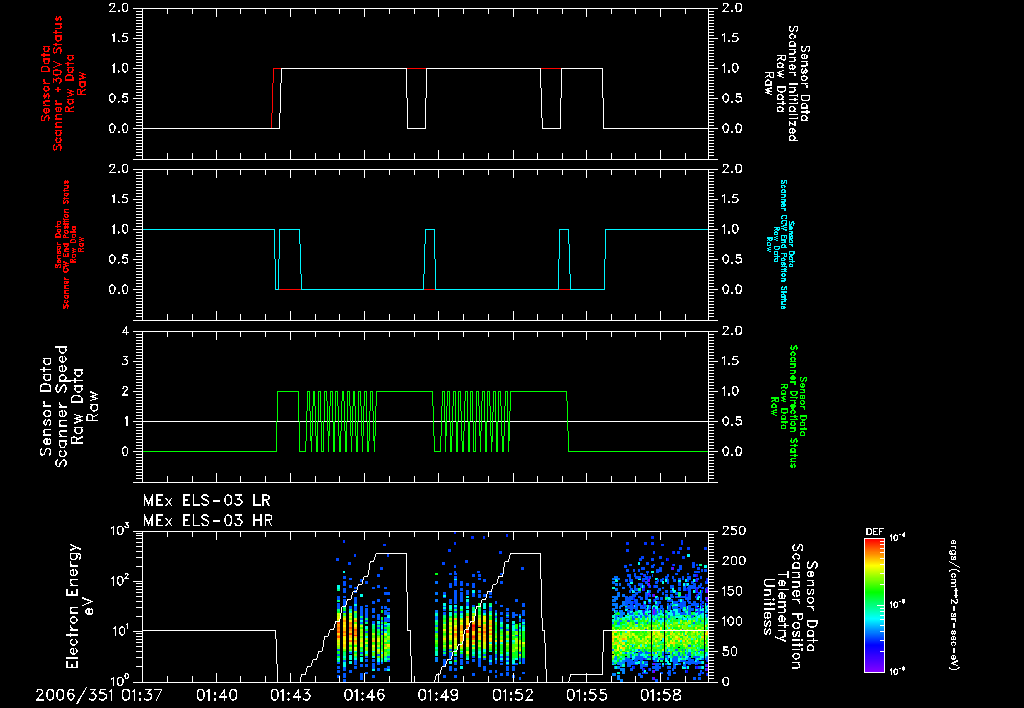Viewport: 1024px width, 708px height.
Task: Click the cyan 'Scanner CCW End Position Status' title
Action: click(784, 244)
